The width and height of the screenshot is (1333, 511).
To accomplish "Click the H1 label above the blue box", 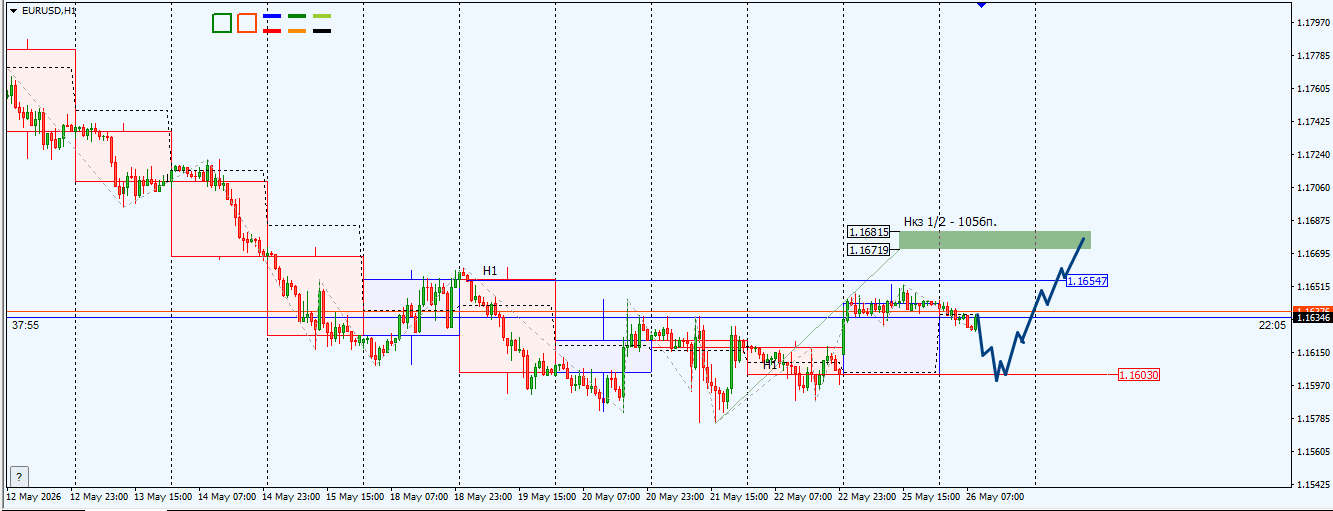I will click(x=490, y=271).
